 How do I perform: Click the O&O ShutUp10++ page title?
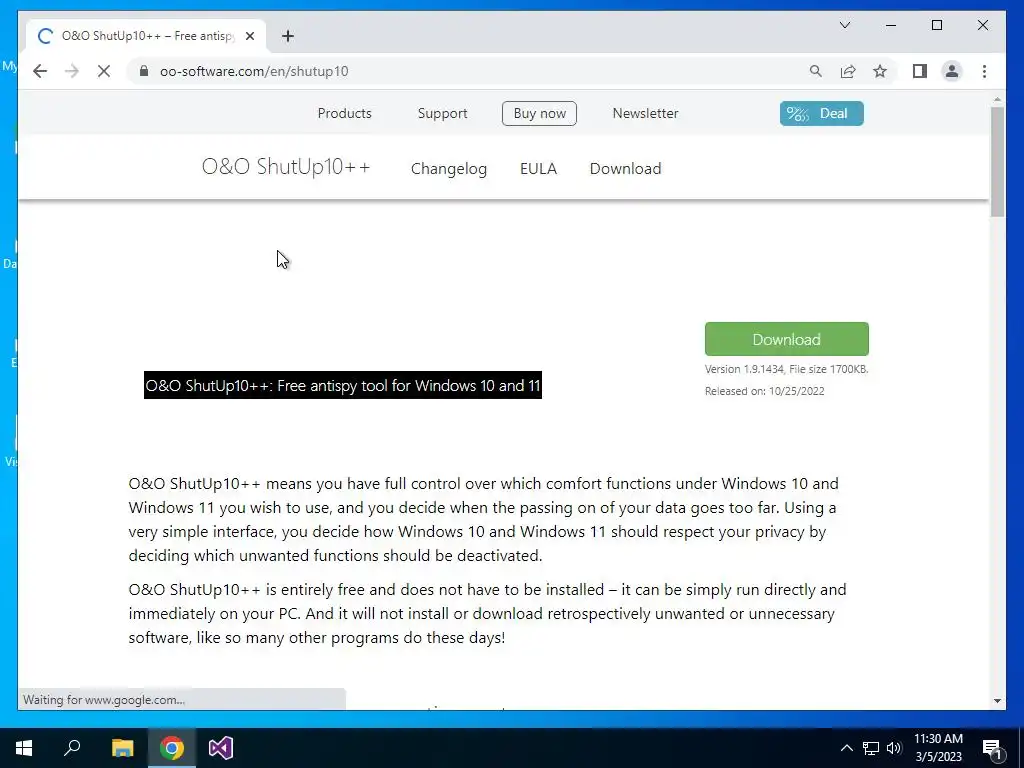pyautogui.click(x=285, y=167)
